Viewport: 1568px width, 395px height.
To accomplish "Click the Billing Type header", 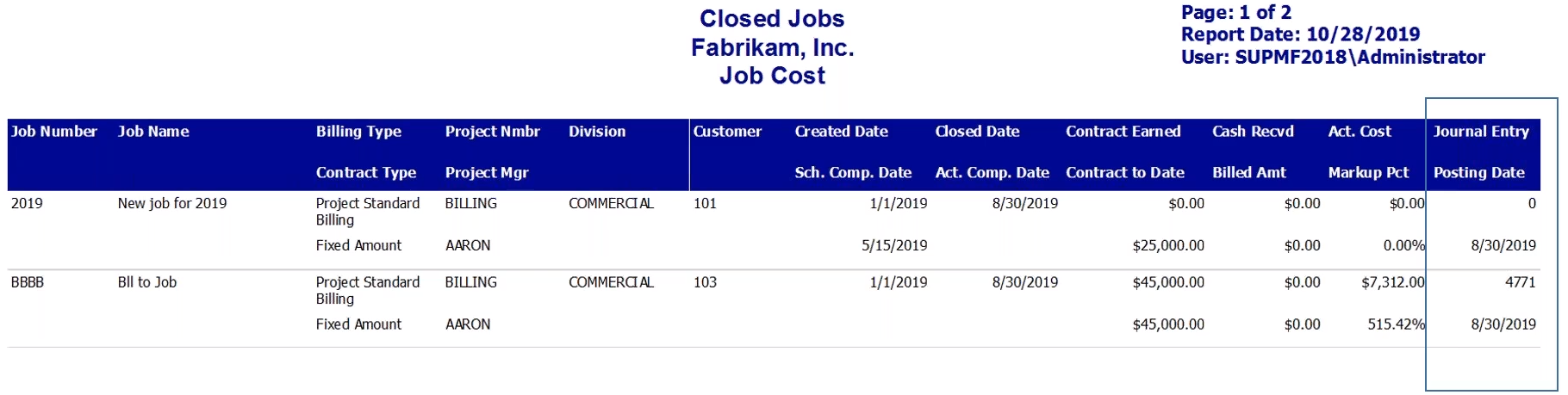I will pyautogui.click(x=358, y=132).
